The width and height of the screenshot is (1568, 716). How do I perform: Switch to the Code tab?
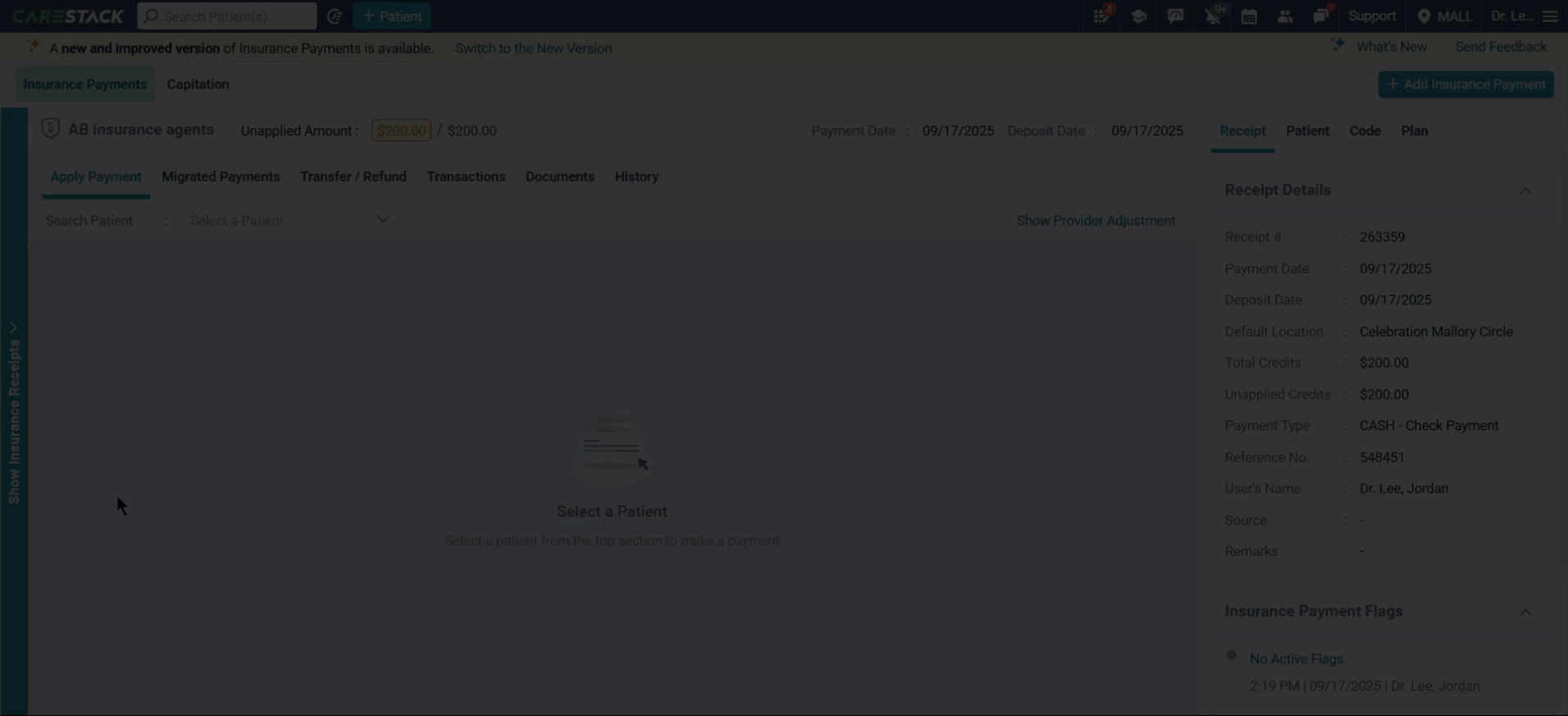click(x=1364, y=131)
